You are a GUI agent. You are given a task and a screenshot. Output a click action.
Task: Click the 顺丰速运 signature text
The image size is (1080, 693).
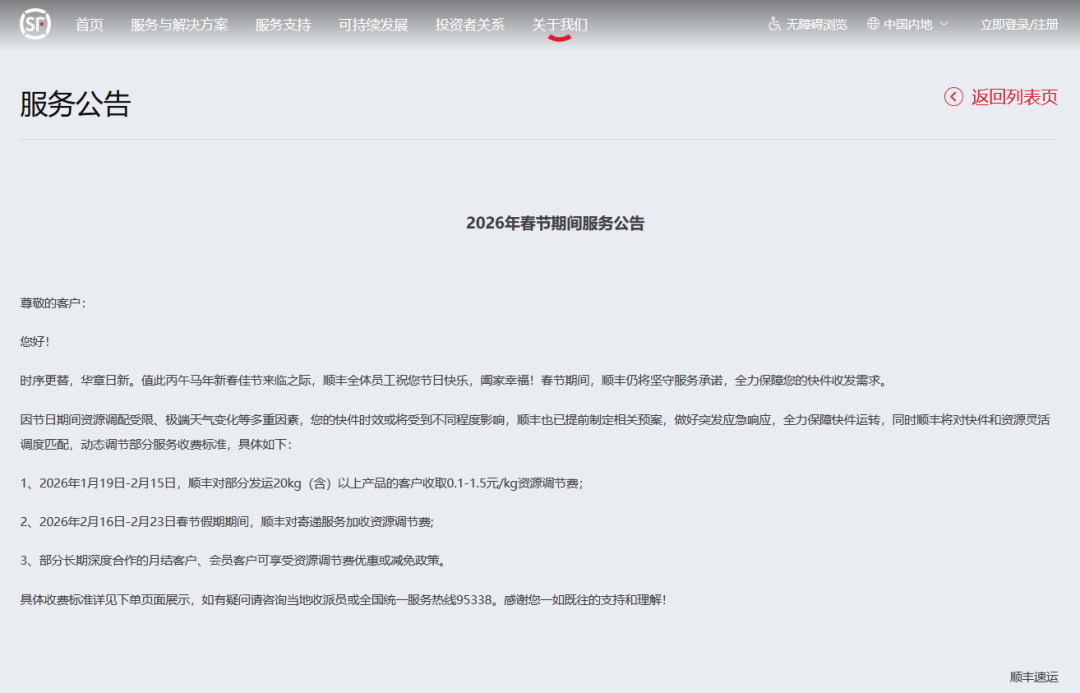click(1033, 677)
